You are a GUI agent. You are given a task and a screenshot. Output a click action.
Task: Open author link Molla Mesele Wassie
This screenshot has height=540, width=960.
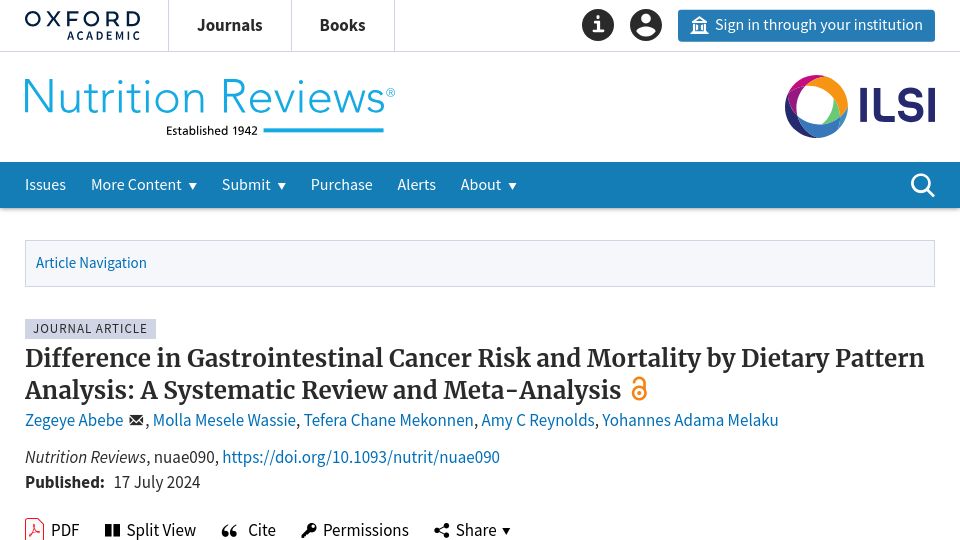pyautogui.click(x=224, y=421)
